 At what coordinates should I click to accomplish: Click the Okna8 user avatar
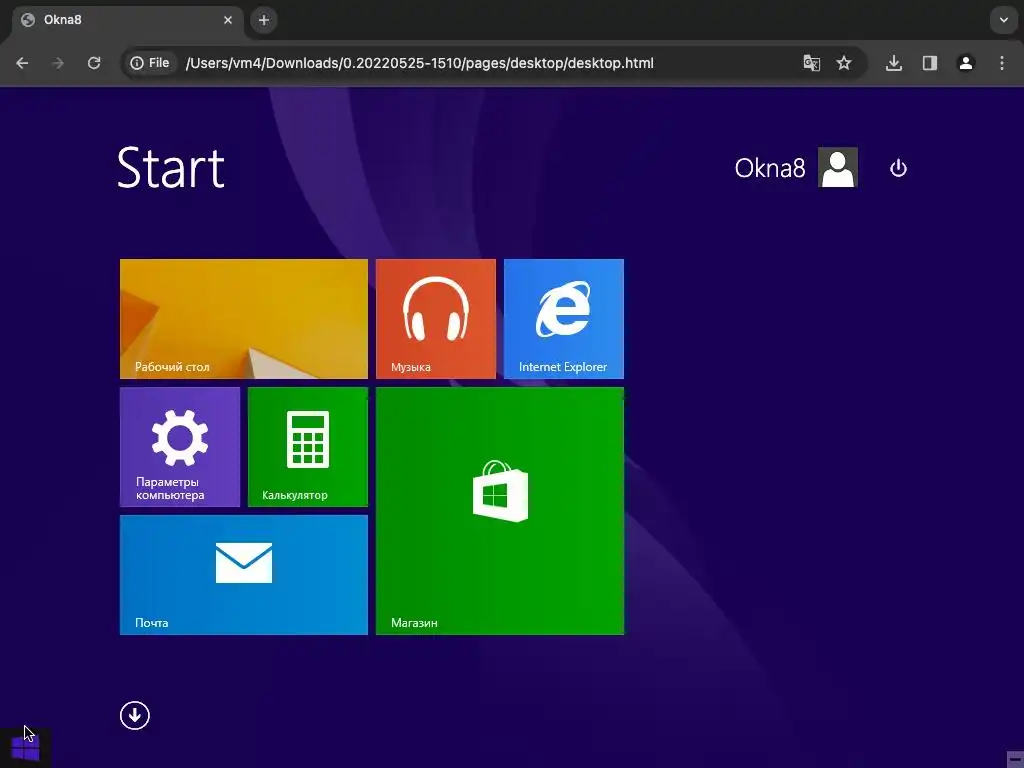tap(838, 168)
